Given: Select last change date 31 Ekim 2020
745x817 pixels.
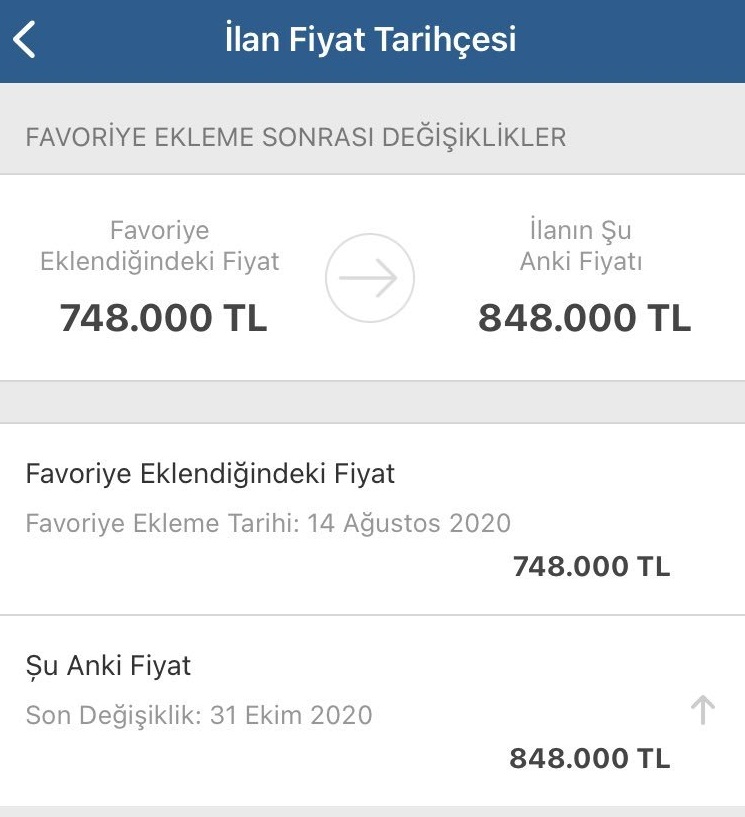Looking at the screenshot, I should pyautogui.click(x=291, y=715).
